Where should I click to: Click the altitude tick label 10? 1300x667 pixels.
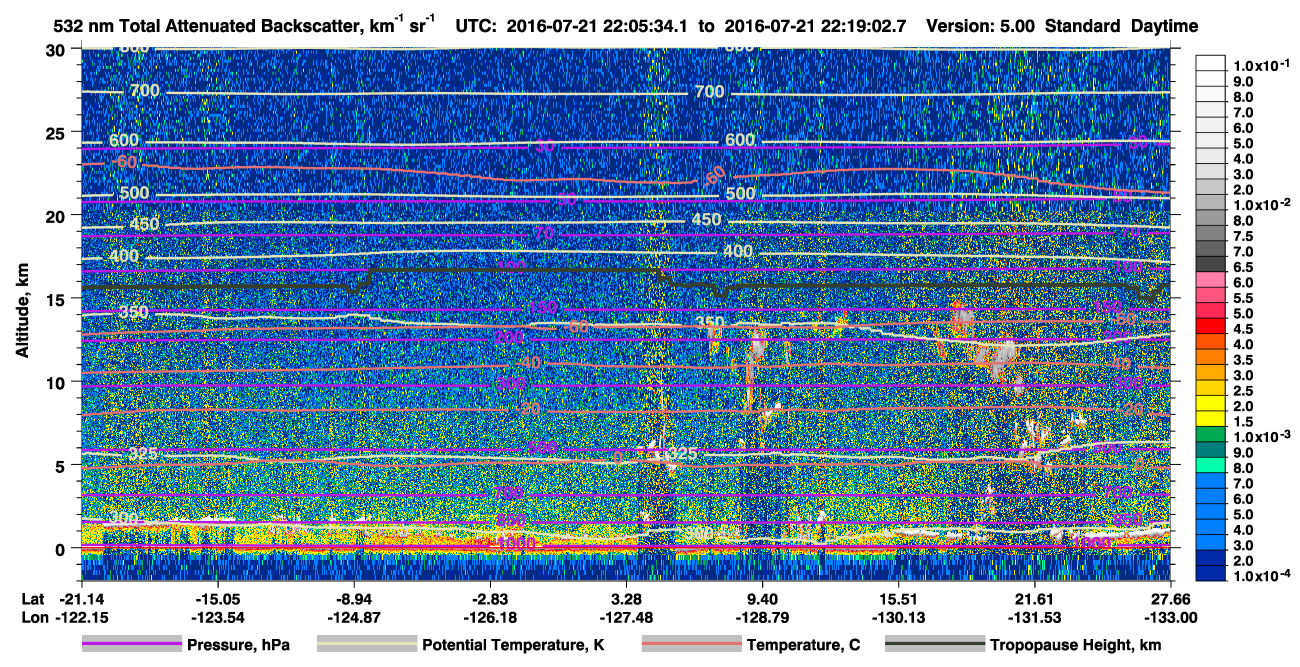pos(58,382)
